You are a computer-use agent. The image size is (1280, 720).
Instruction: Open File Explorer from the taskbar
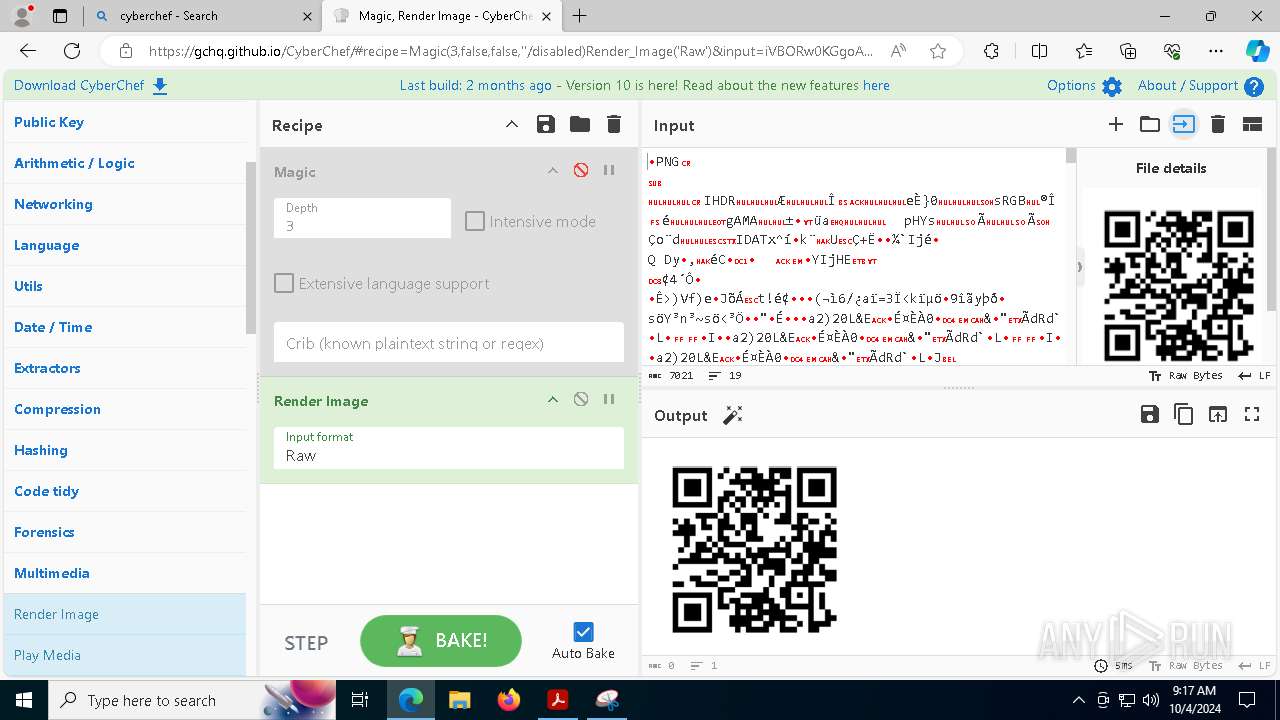(x=460, y=700)
